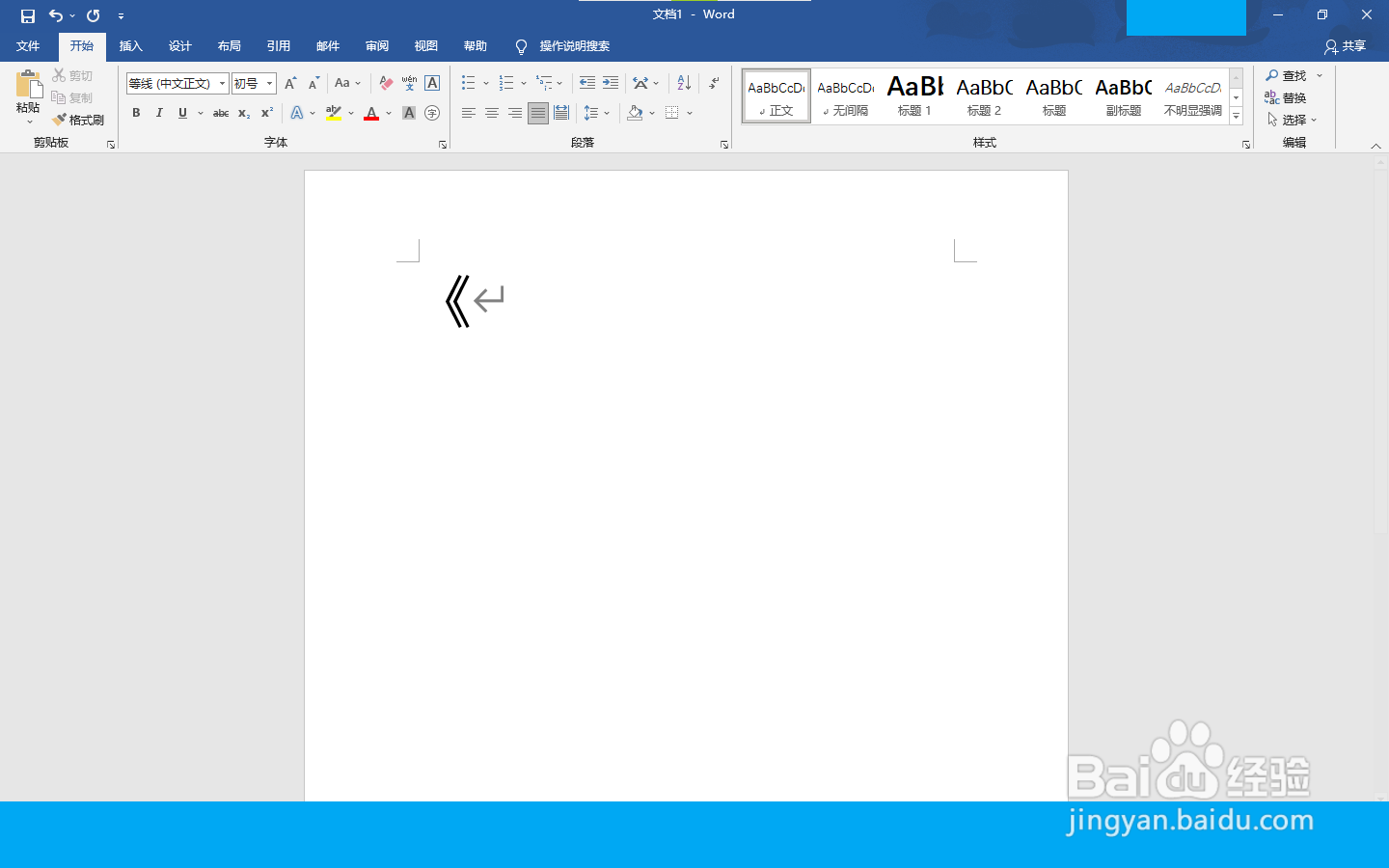Image resolution: width=1389 pixels, height=868 pixels.
Task: Apply the 标题 1 heading style
Action: click(914, 96)
